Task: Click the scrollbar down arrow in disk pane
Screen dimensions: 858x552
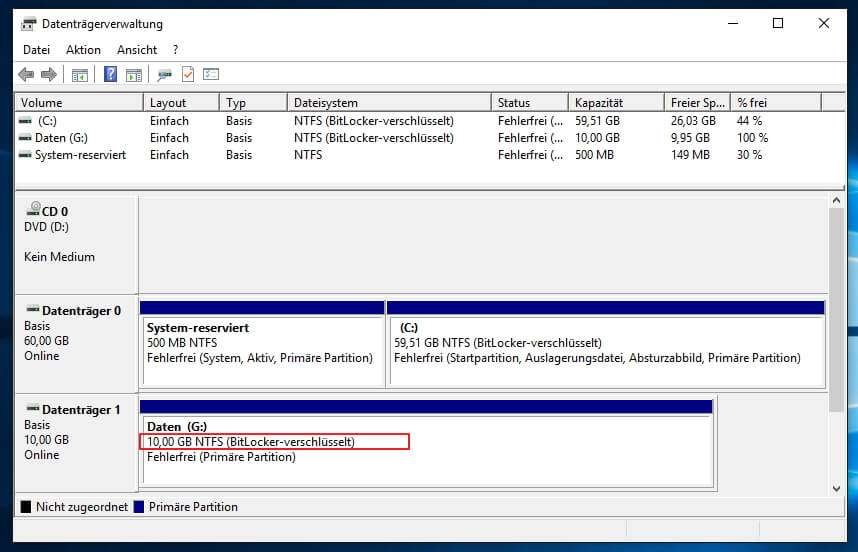Action: point(836,489)
